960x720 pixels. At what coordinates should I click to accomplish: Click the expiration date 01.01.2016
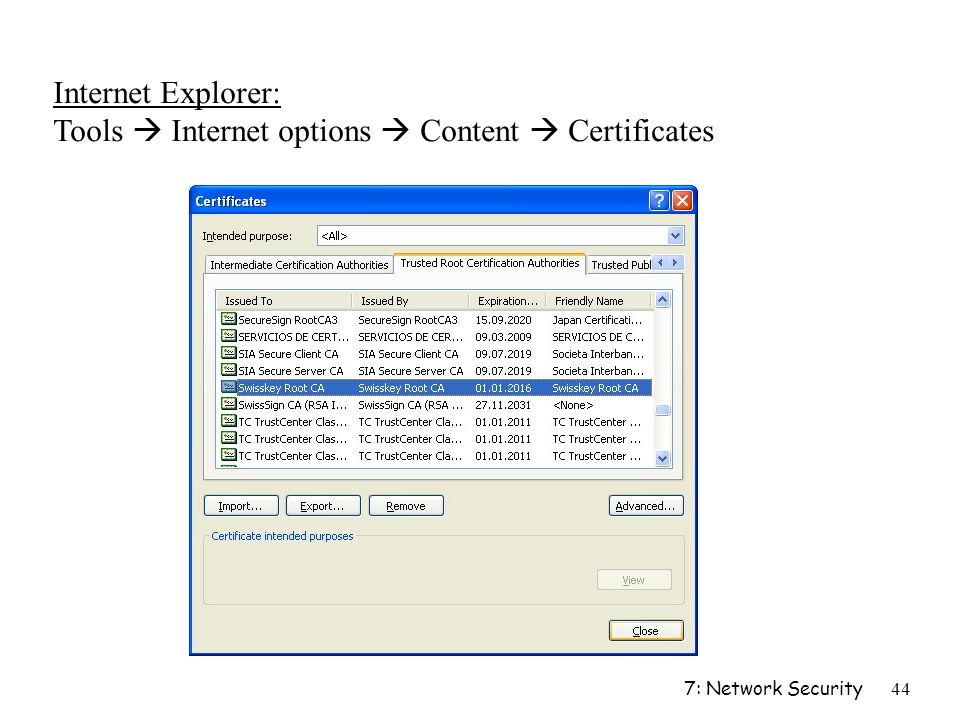[x=503, y=388]
